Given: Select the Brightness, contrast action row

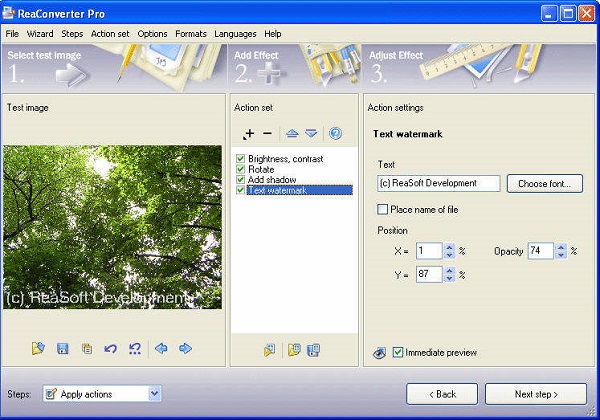Looking at the screenshot, I should point(285,158).
